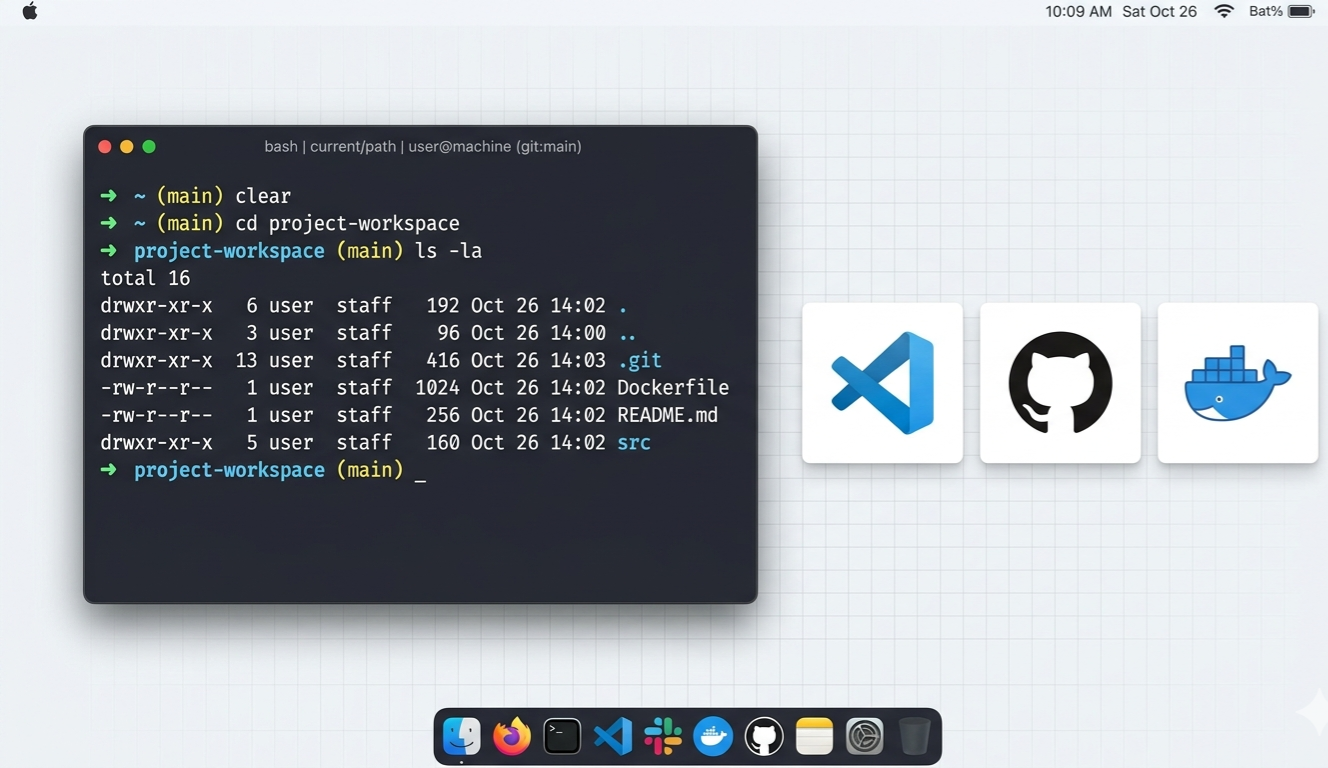Click the battery indicator in menu bar
1328x768 pixels.
(1281, 11)
